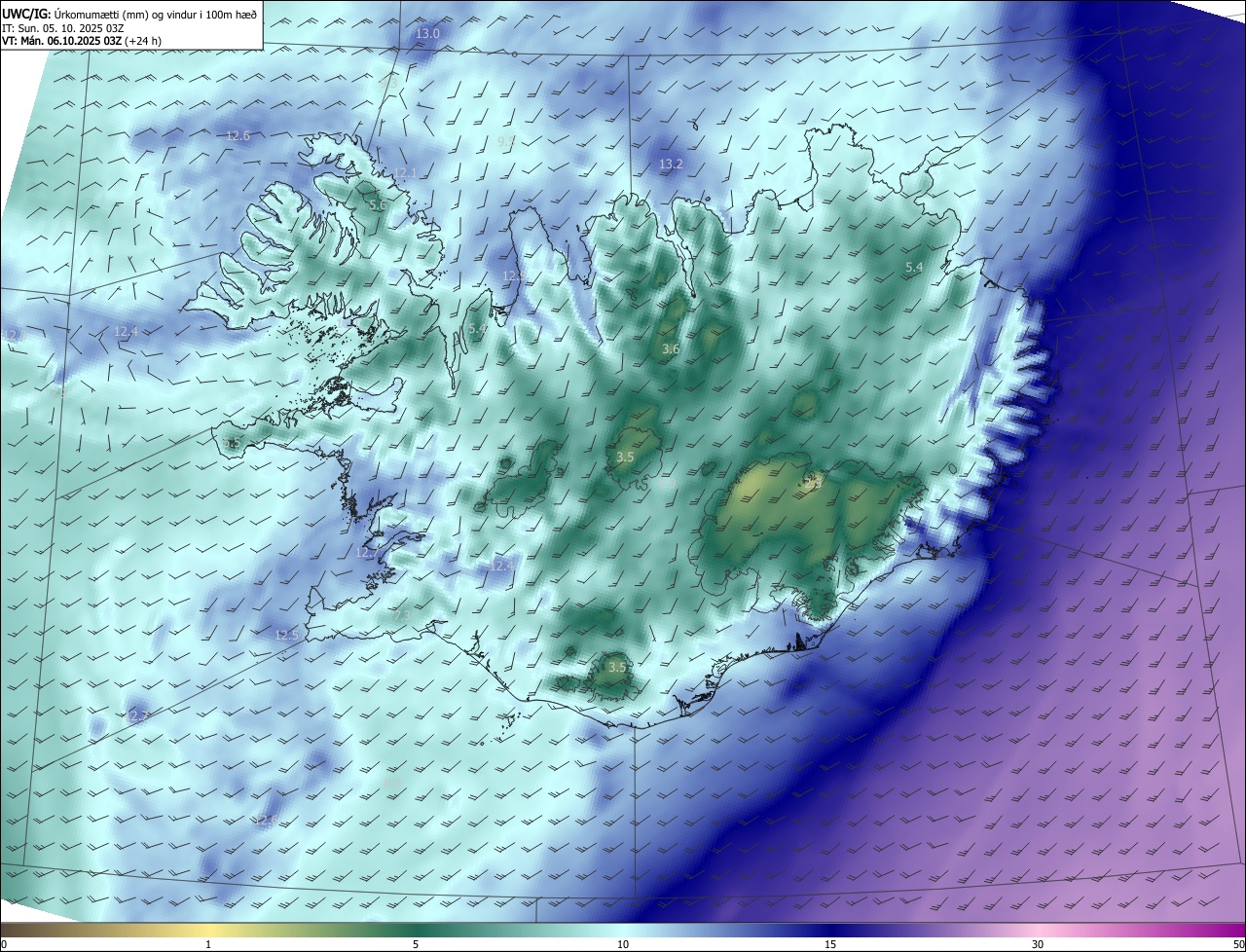Click the 3.6 value label
Viewport: 1246px width, 952px height.
point(671,348)
